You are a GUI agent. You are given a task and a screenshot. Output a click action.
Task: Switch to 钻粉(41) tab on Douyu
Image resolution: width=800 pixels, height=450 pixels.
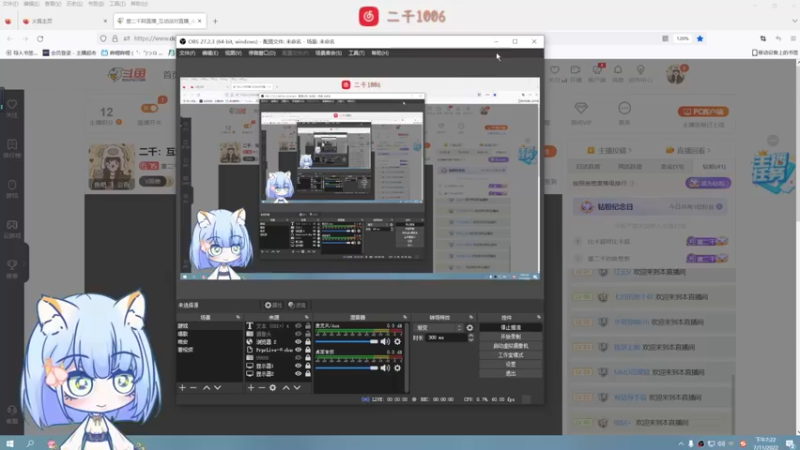[714, 167]
